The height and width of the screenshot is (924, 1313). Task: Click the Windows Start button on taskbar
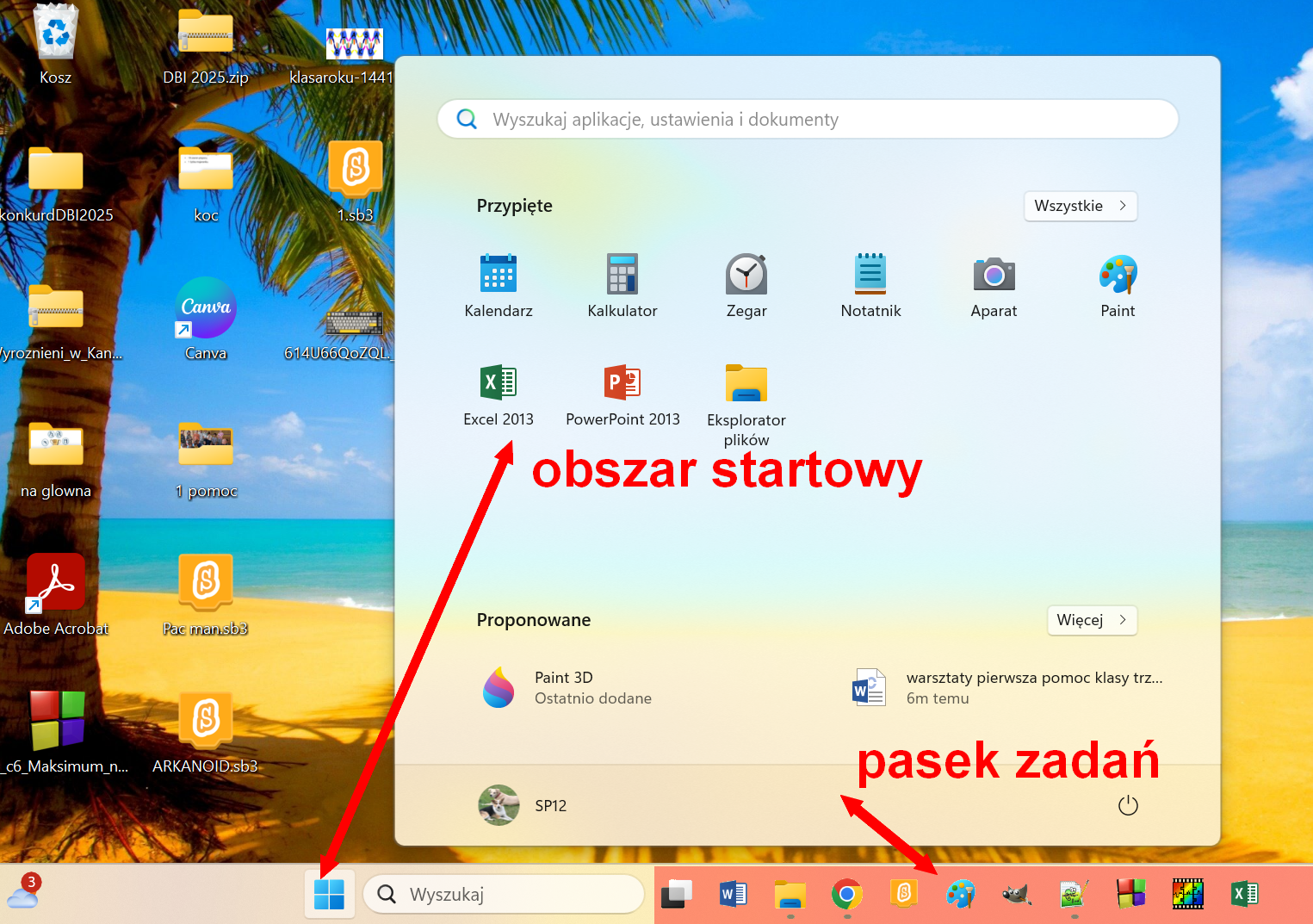[x=329, y=895]
